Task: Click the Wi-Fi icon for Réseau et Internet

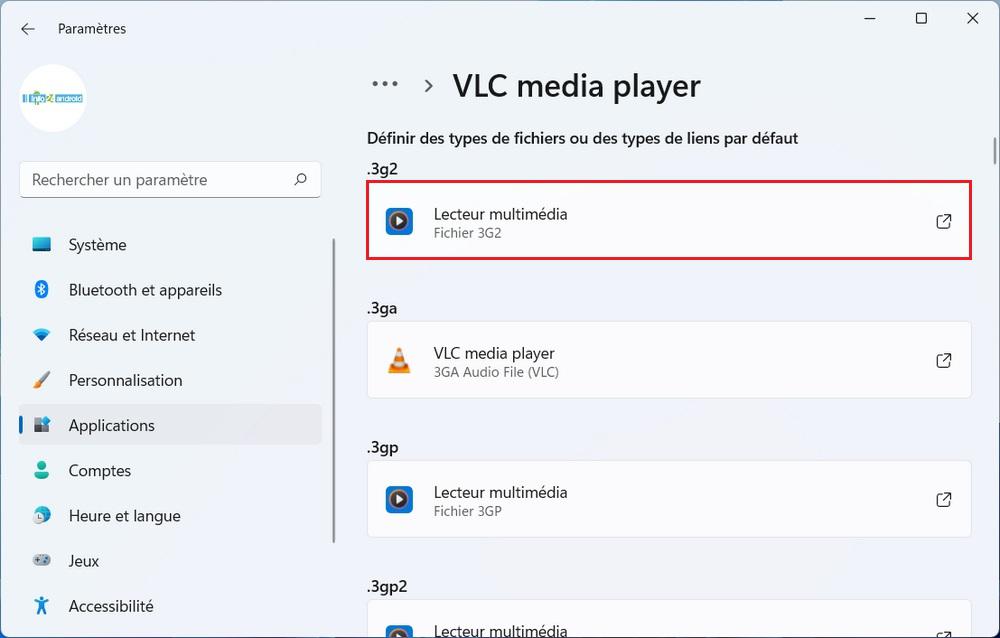Action: 41,335
